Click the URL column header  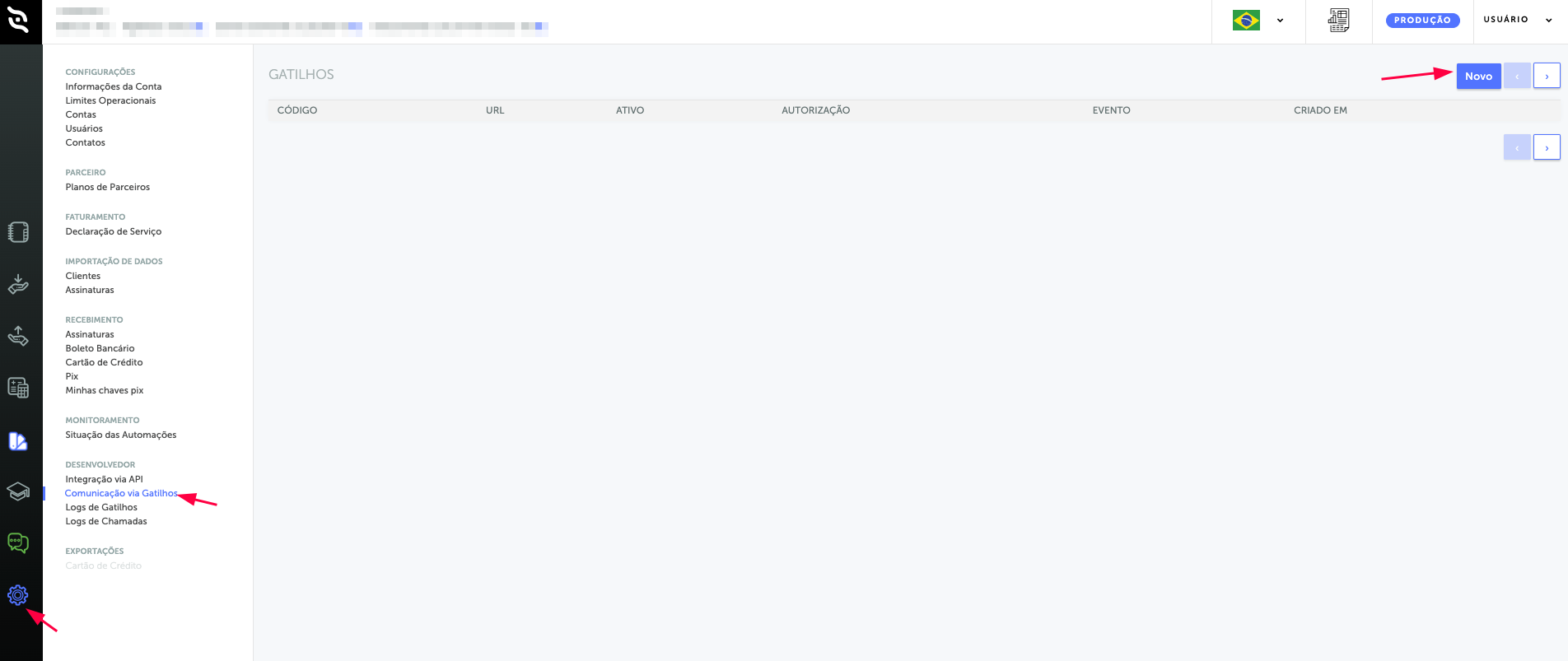[495, 110]
